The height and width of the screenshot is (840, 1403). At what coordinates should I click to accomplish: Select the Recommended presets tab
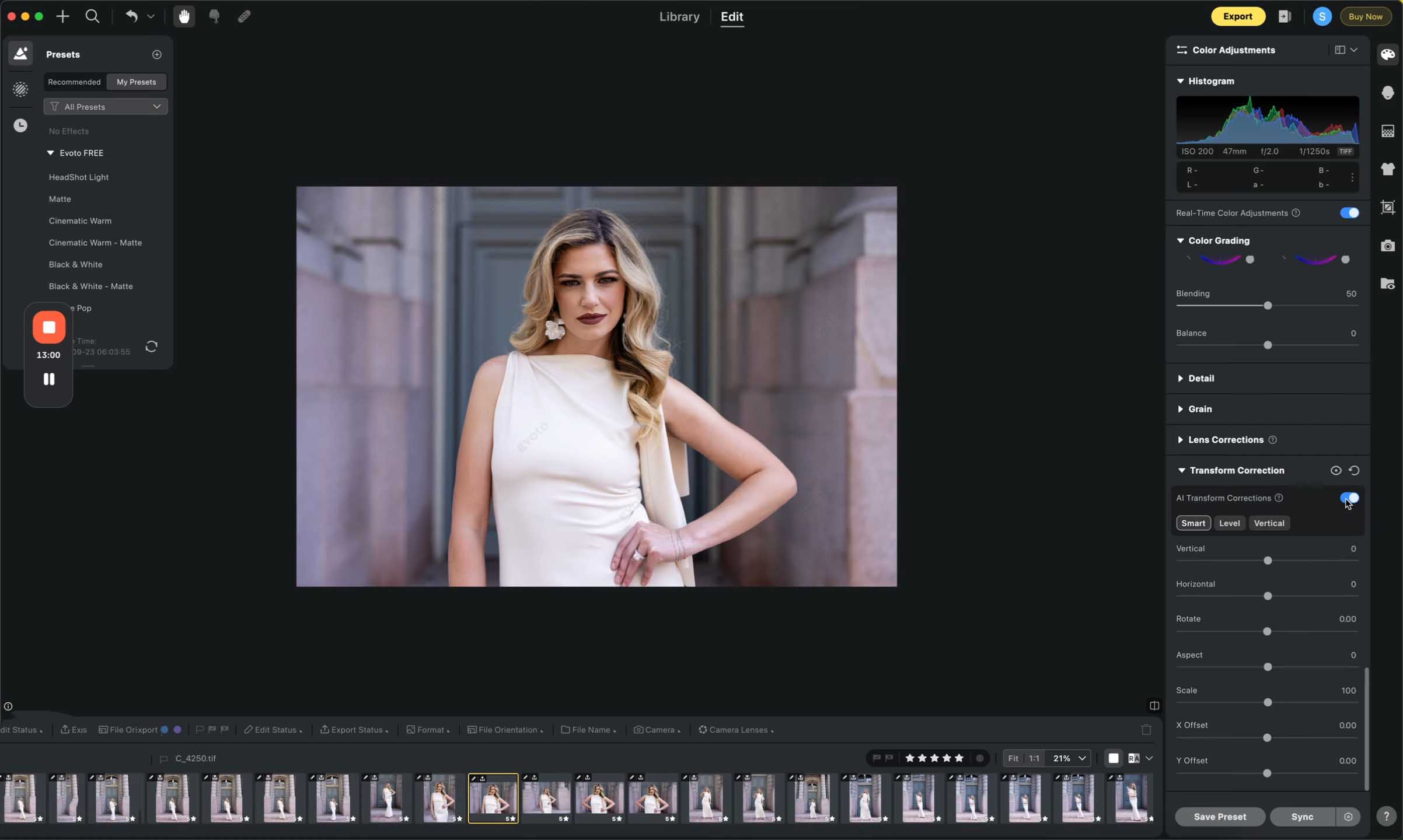(x=74, y=82)
